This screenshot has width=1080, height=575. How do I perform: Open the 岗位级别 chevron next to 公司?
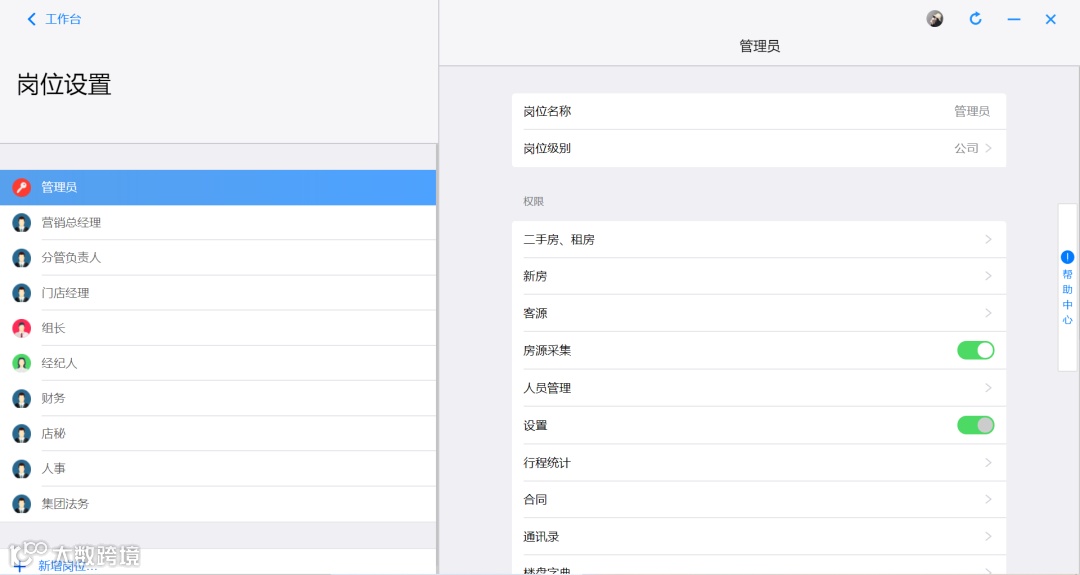988,148
